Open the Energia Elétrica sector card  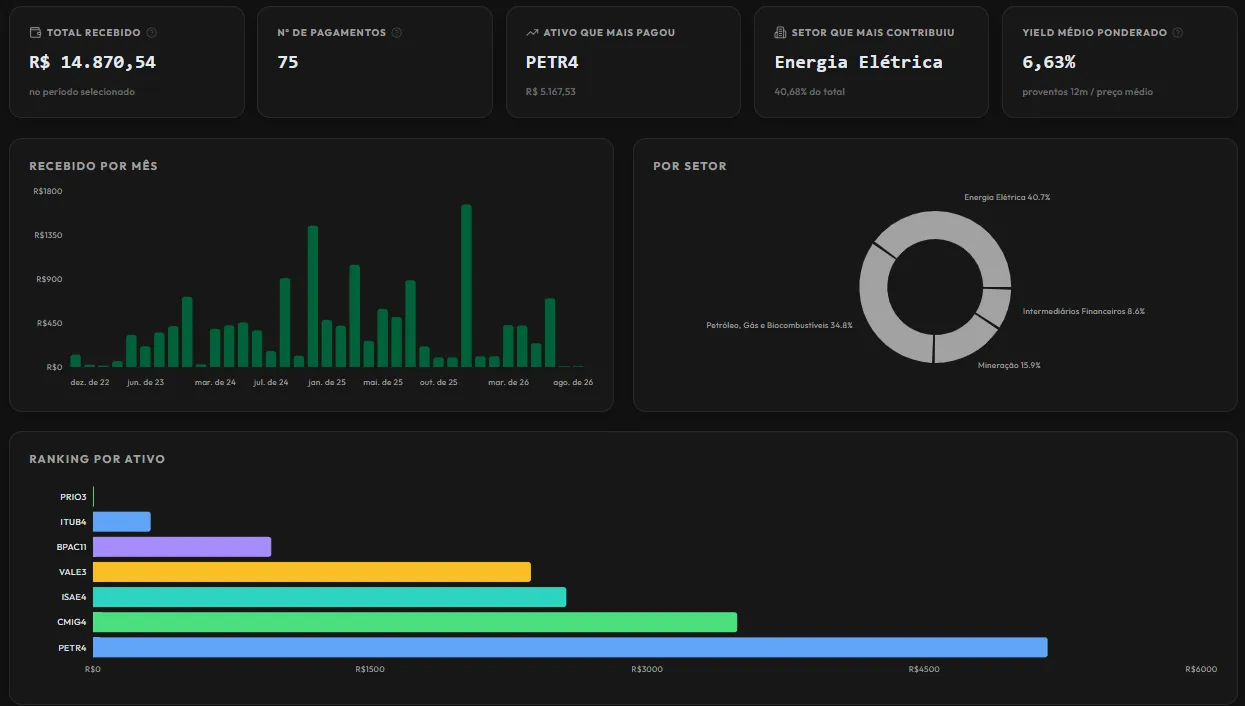tap(871, 62)
